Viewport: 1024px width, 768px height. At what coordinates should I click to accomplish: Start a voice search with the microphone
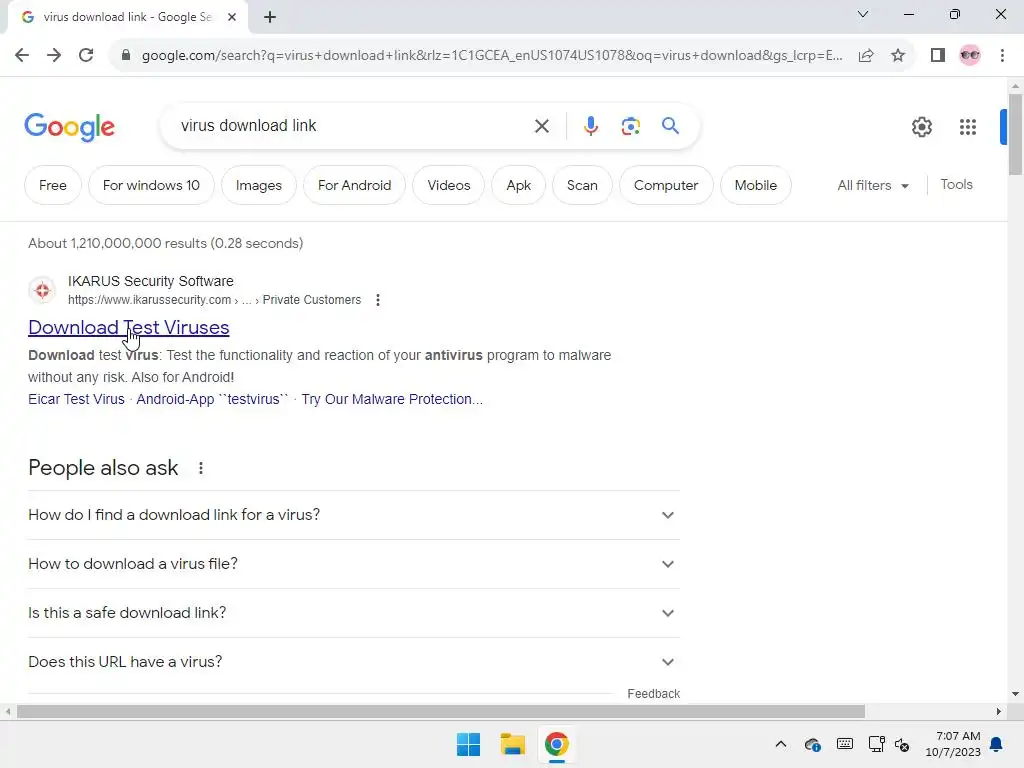(590, 126)
